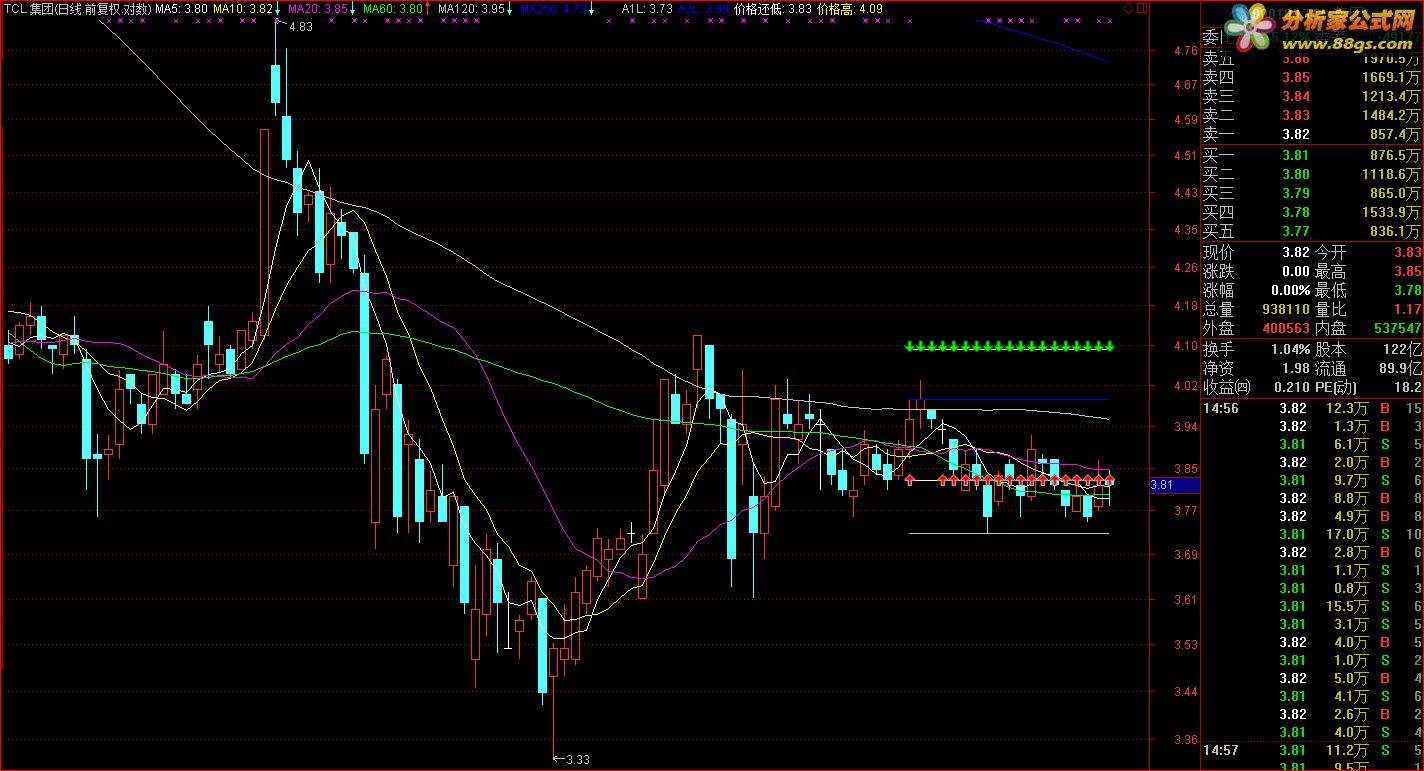
Task: Click the 卖四 ask row priced 3.85
Action: [x=1311, y=77]
